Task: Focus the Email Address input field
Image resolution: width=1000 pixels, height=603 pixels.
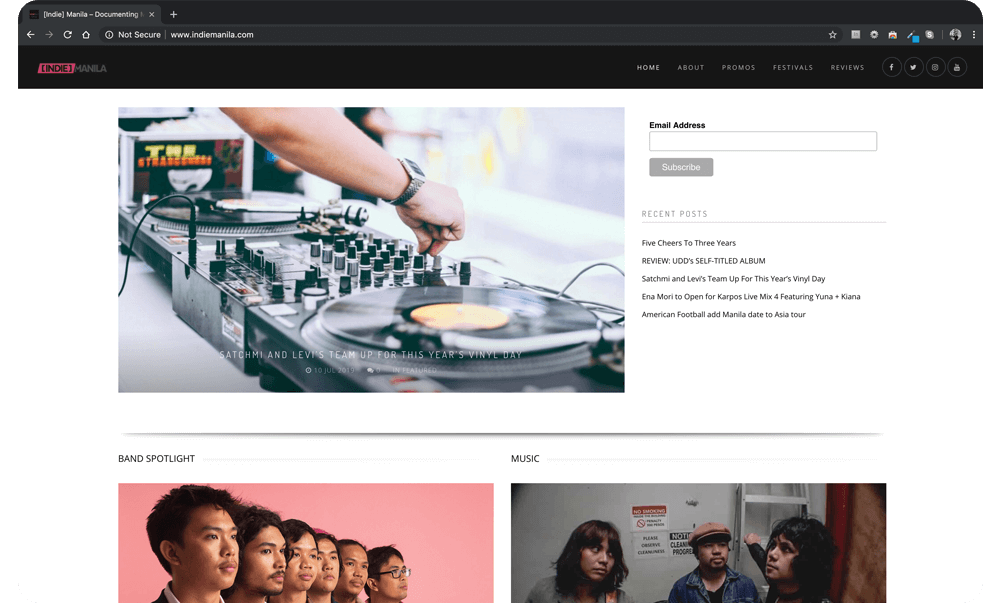Action: [762, 142]
